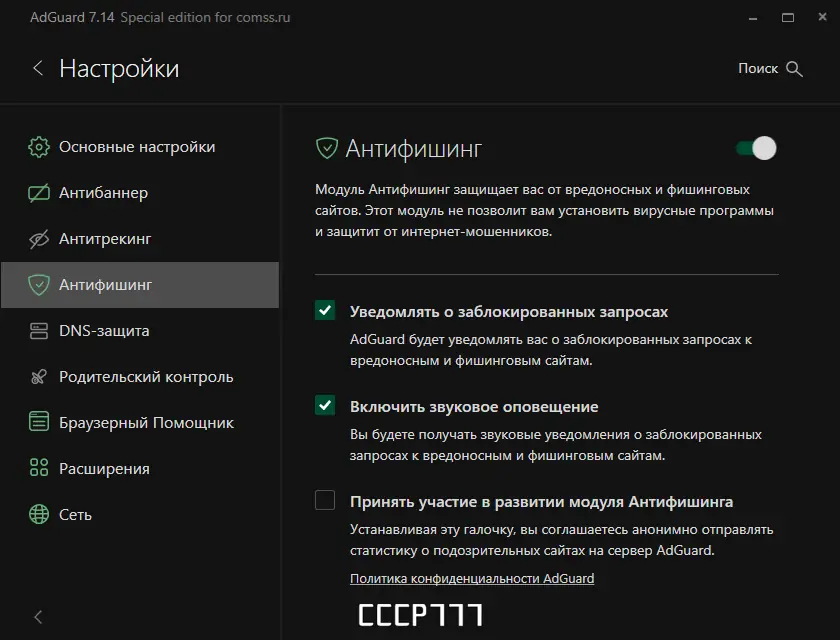Open Политика конфиденциальности AdGuard link
The width and height of the screenshot is (840, 640).
[x=472, y=579]
